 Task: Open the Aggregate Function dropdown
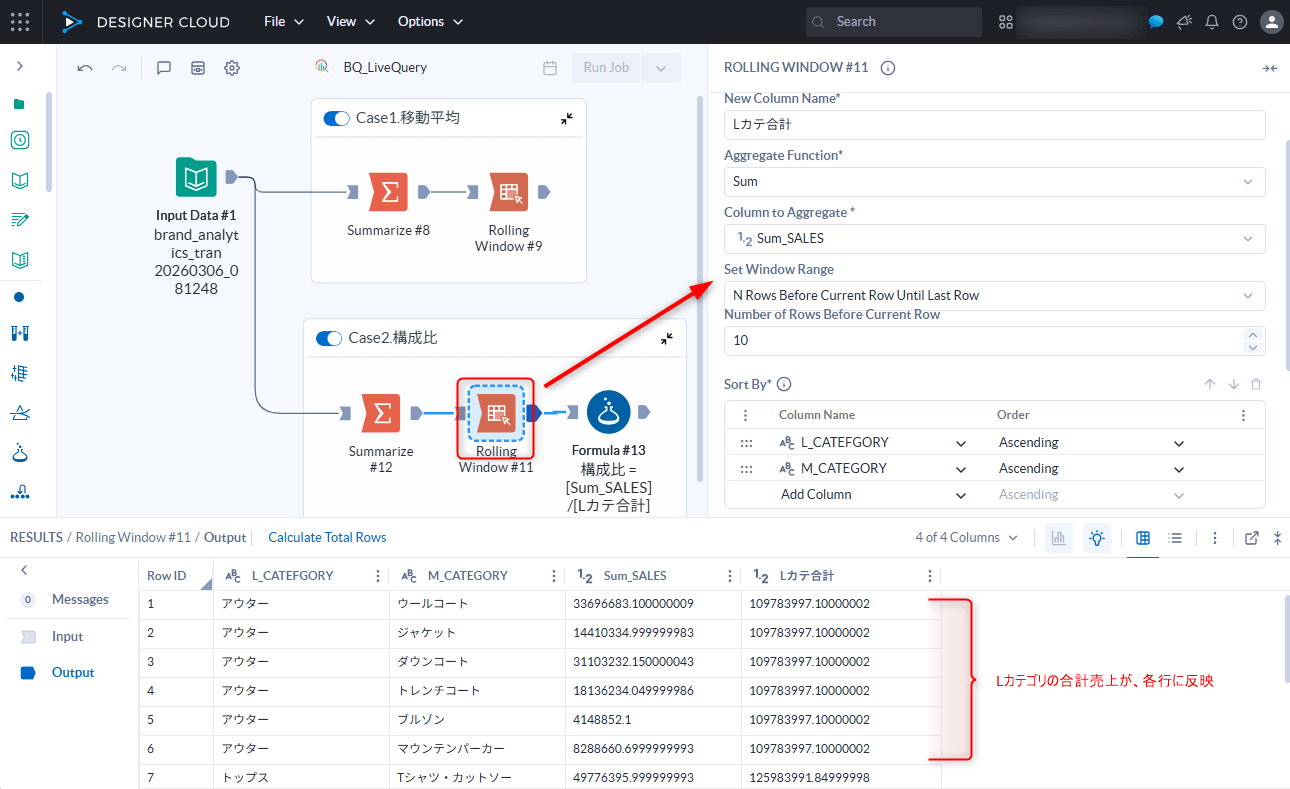994,182
